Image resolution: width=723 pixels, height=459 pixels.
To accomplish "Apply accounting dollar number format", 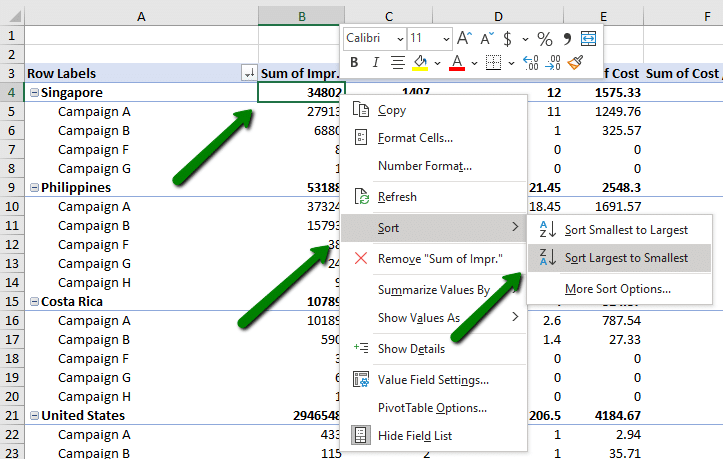I will click(x=507, y=39).
